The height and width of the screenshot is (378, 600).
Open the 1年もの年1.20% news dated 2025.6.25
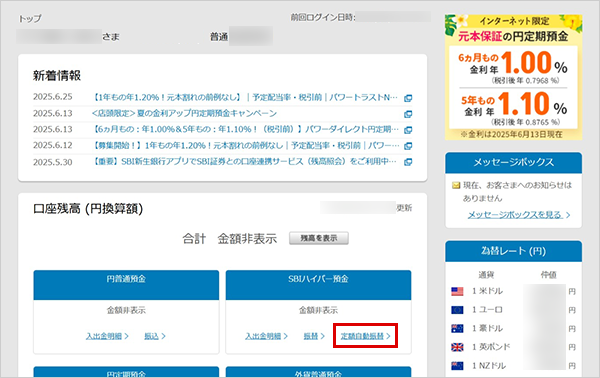tap(245, 98)
